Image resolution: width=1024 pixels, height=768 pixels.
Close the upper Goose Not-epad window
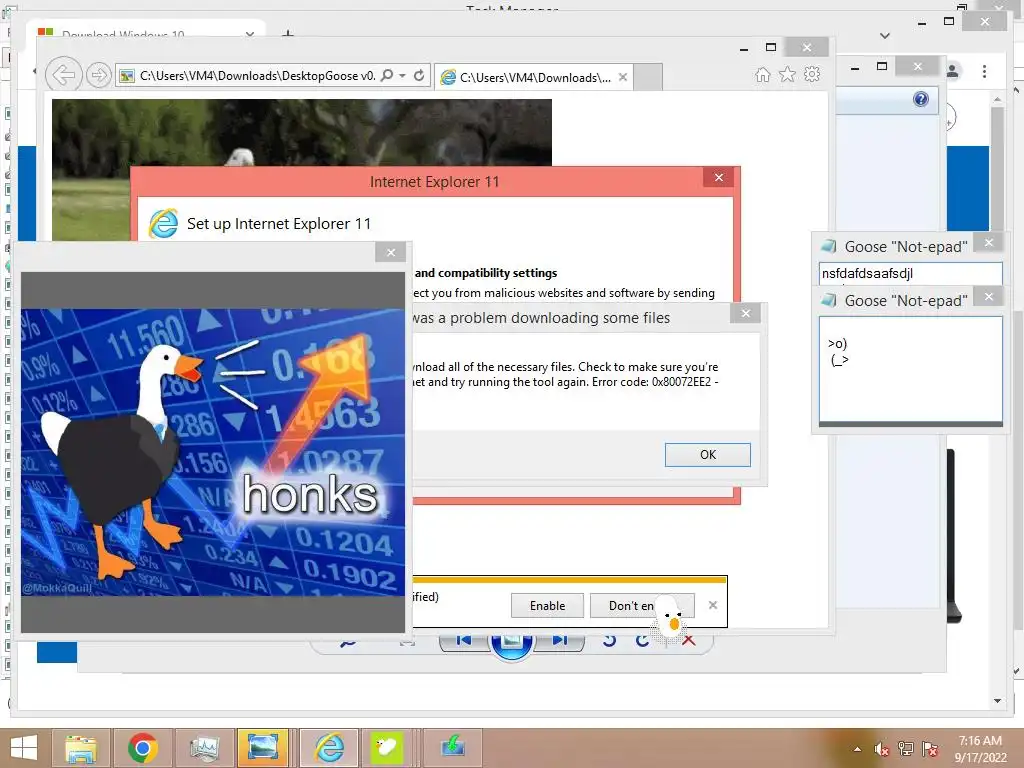click(x=989, y=243)
